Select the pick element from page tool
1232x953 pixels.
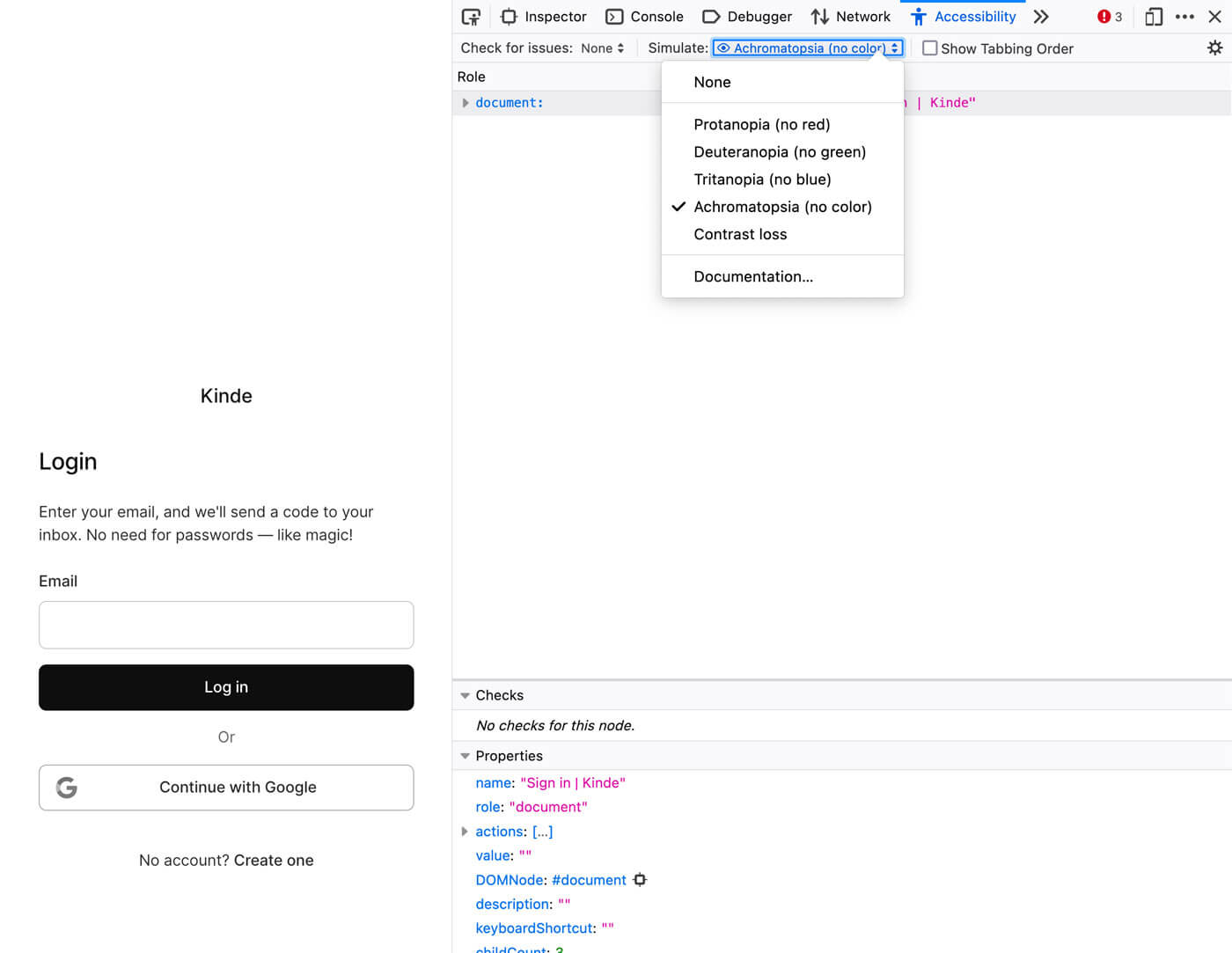(x=471, y=16)
